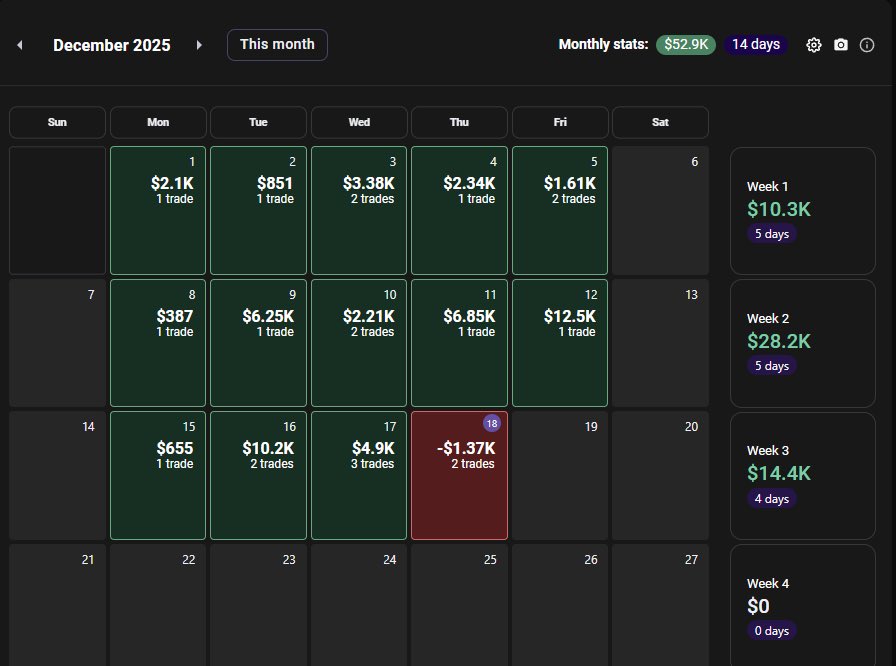Select the December 2025 month title

111,45
